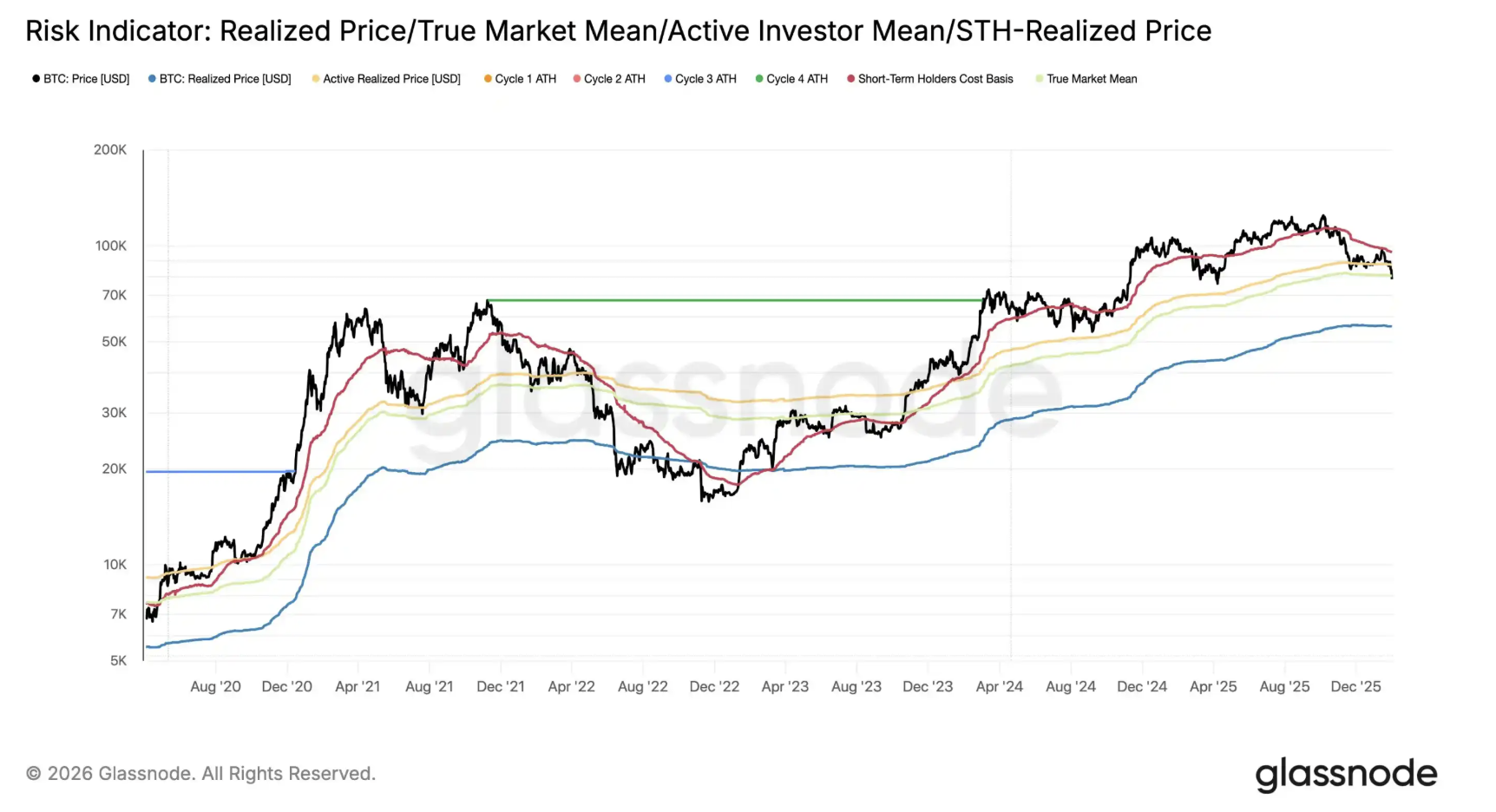
Task: Toggle the True Market Mean legend label
Action: point(1092,79)
